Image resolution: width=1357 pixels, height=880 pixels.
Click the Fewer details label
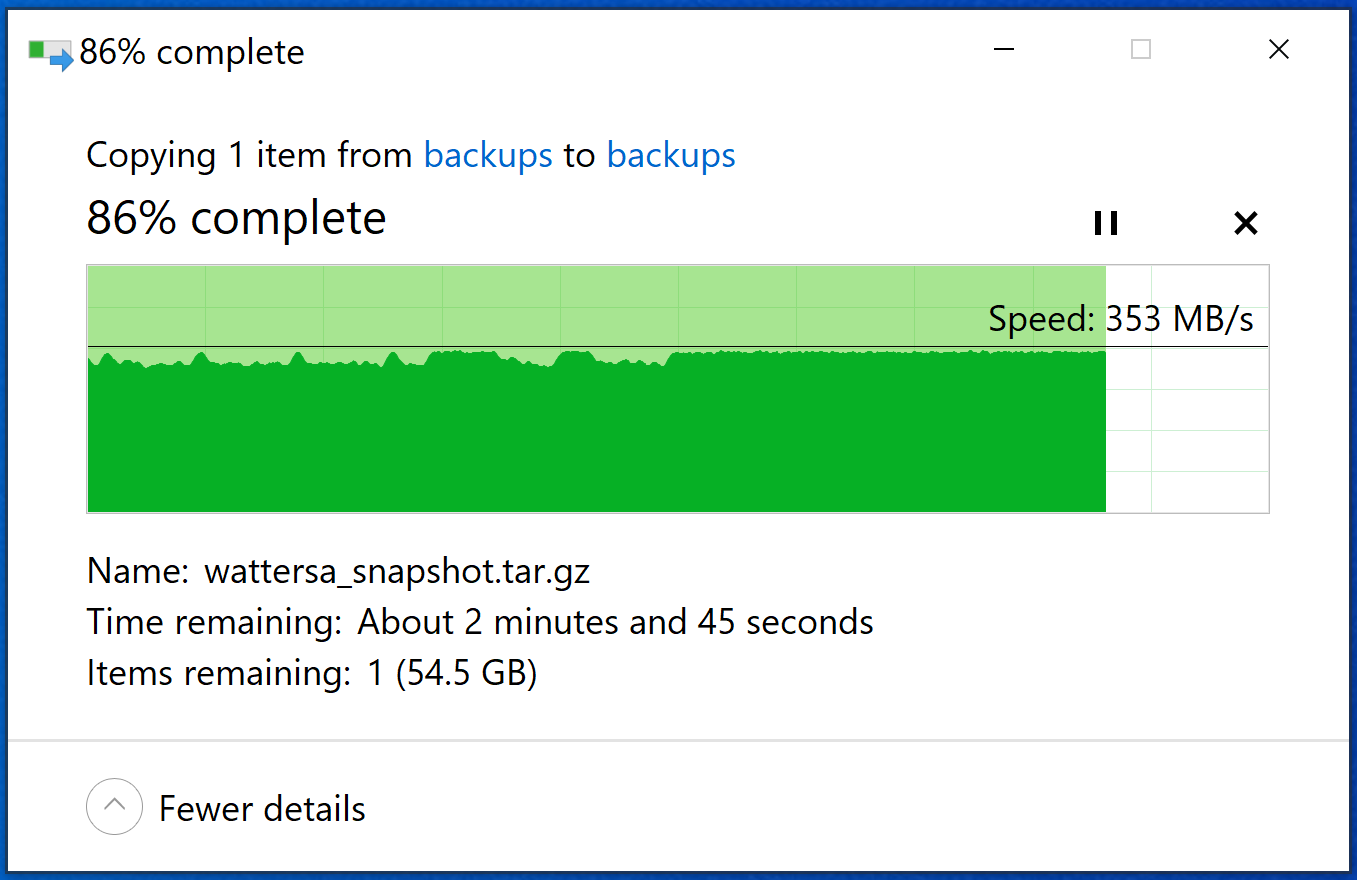(x=262, y=808)
